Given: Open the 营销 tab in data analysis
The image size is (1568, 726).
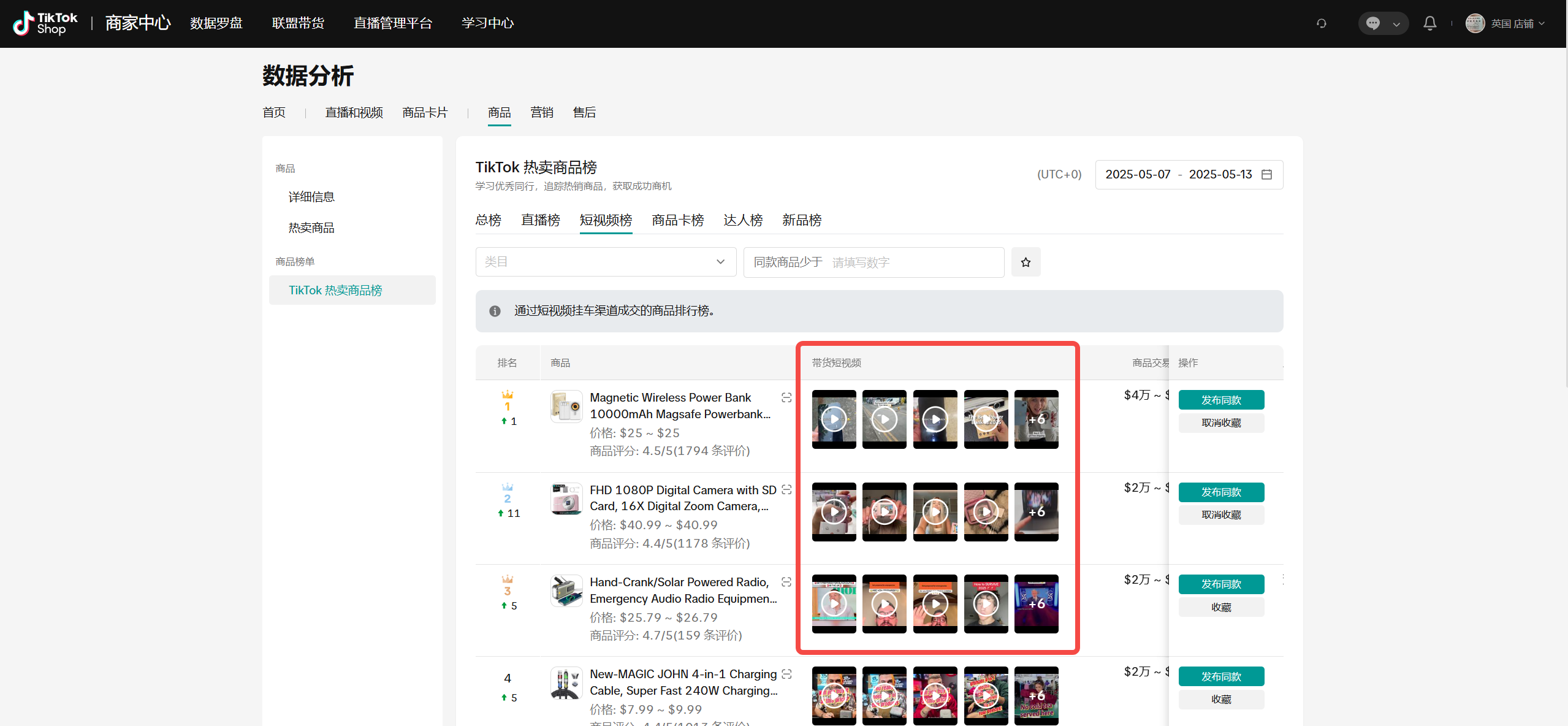Looking at the screenshot, I should click(x=541, y=112).
